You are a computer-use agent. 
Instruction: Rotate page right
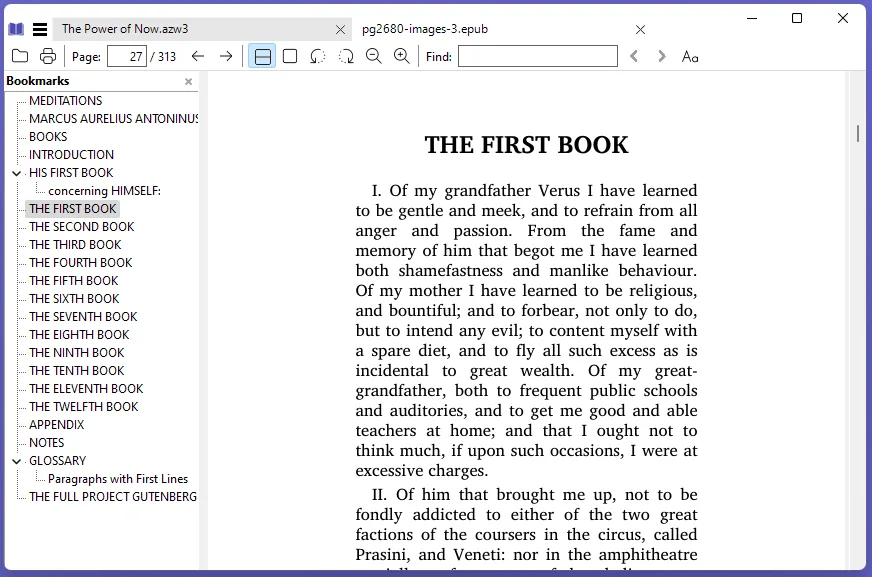(346, 56)
